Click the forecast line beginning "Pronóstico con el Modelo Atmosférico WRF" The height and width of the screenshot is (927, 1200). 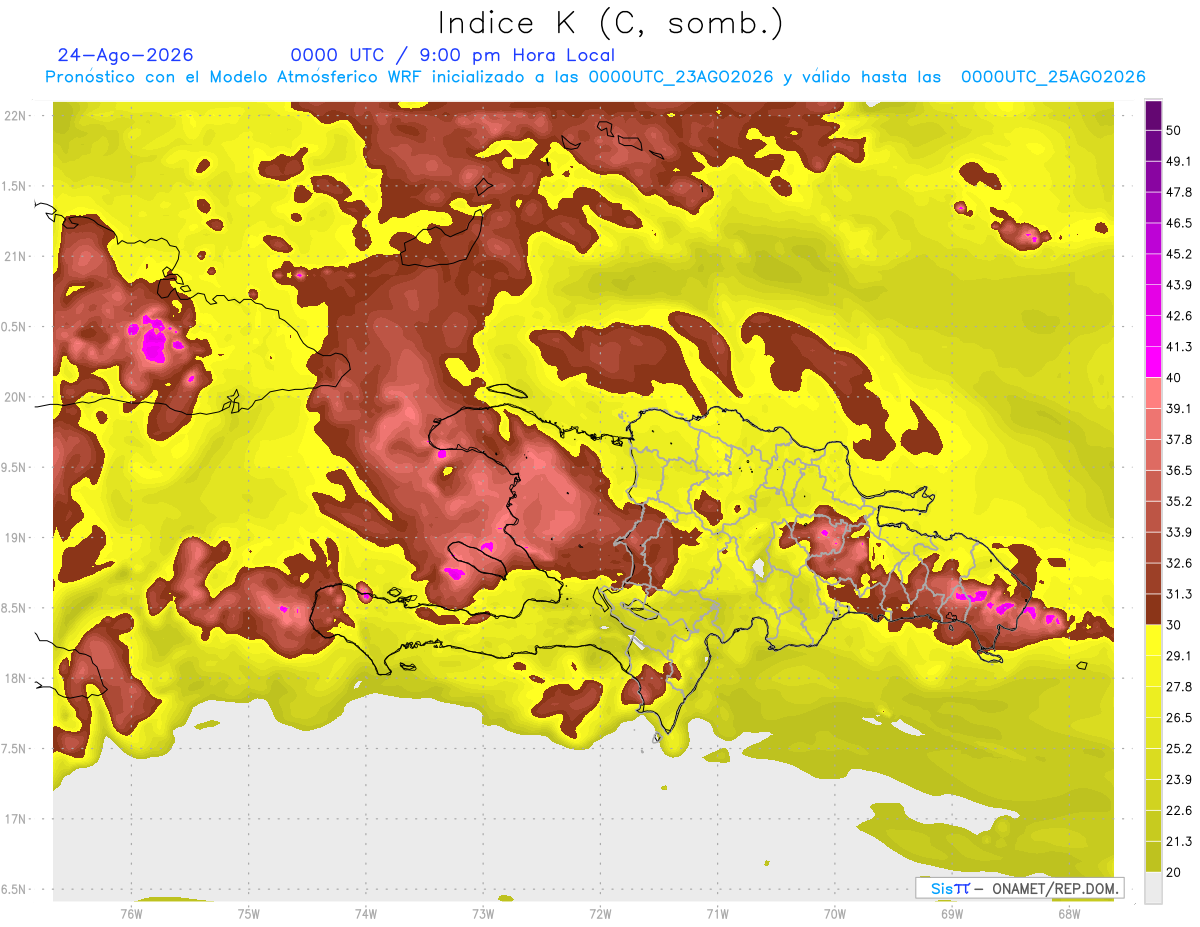click(596, 77)
